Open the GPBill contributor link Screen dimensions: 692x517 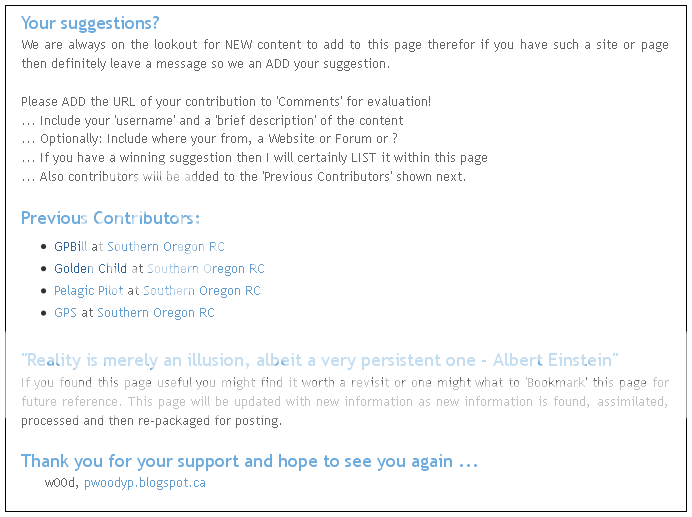pyautogui.click(x=71, y=247)
